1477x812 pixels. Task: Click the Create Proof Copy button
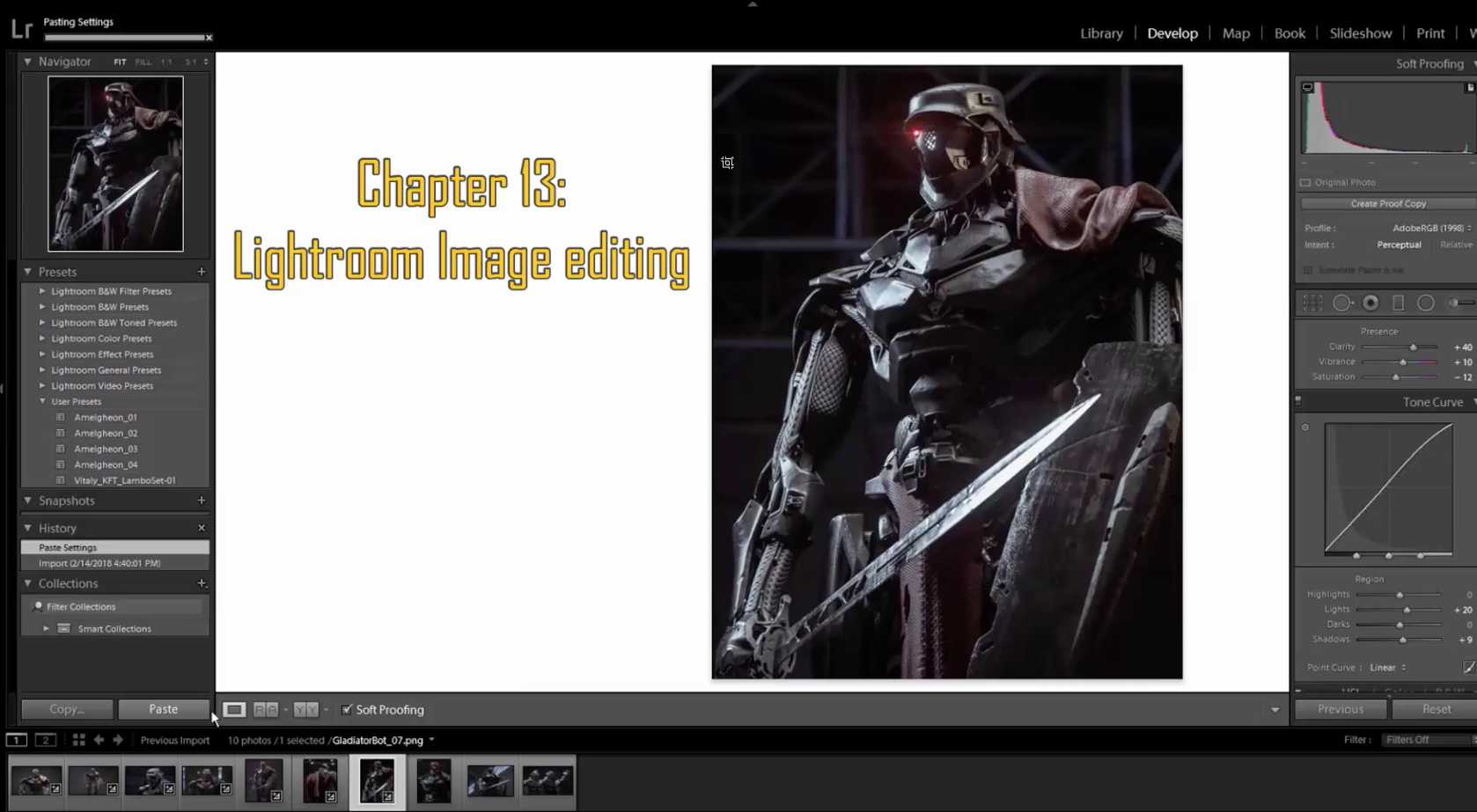click(x=1387, y=203)
